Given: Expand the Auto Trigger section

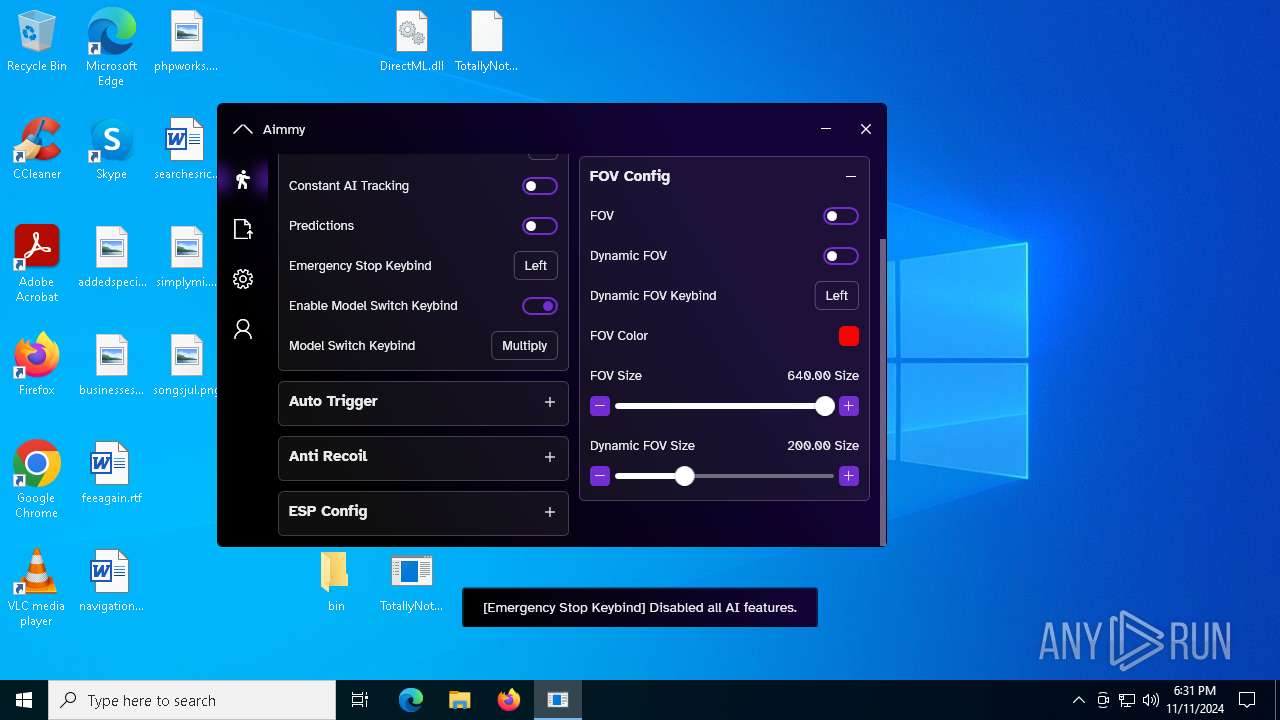Looking at the screenshot, I should point(549,402).
